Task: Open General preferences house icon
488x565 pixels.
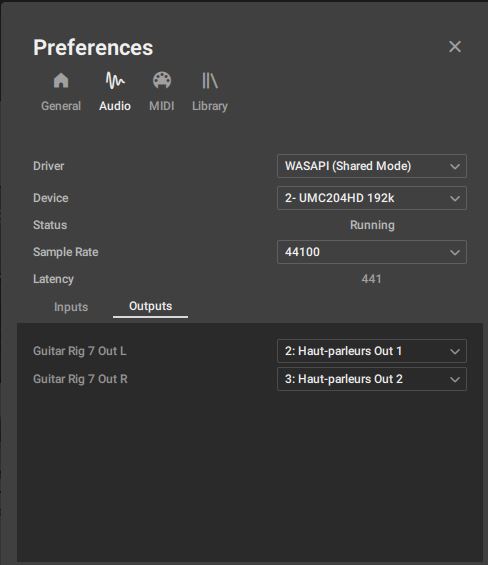Action: click(x=61, y=80)
